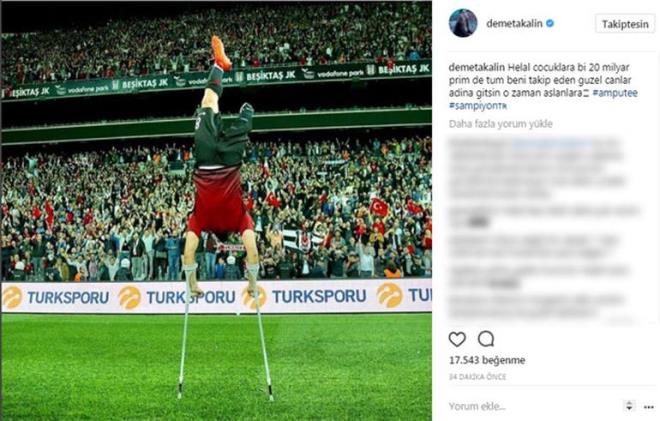Open the #sampiyonTR hashtag

coord(478,106)
